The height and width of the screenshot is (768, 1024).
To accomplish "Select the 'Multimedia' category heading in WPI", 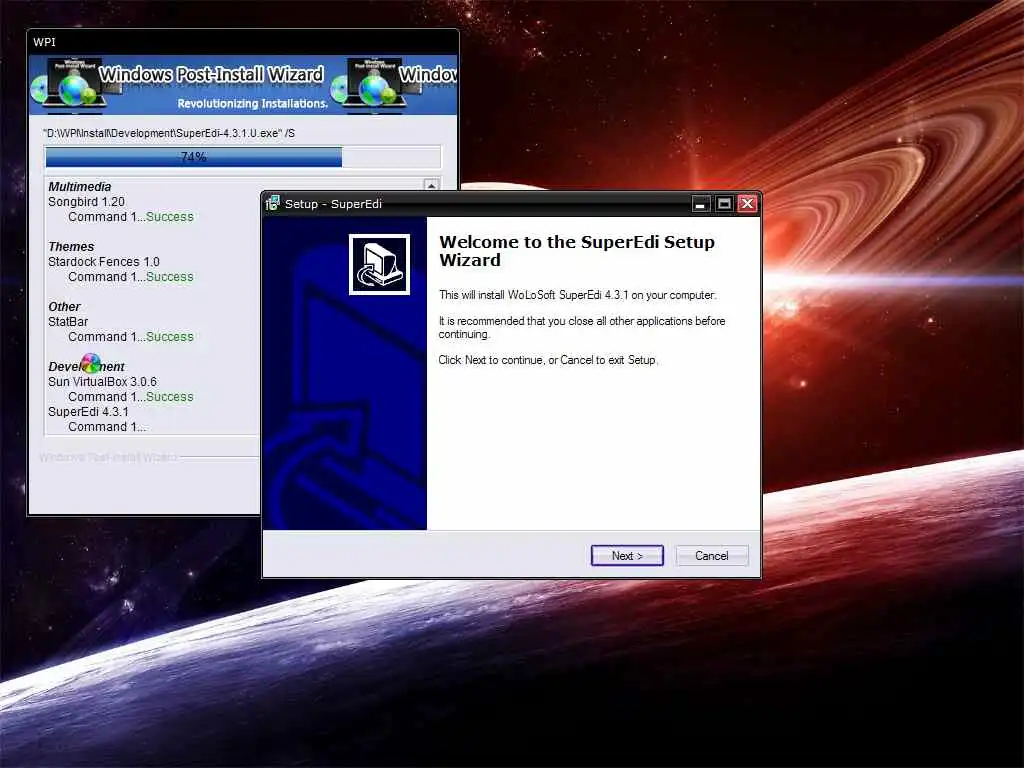I will (x=80, y=187).
